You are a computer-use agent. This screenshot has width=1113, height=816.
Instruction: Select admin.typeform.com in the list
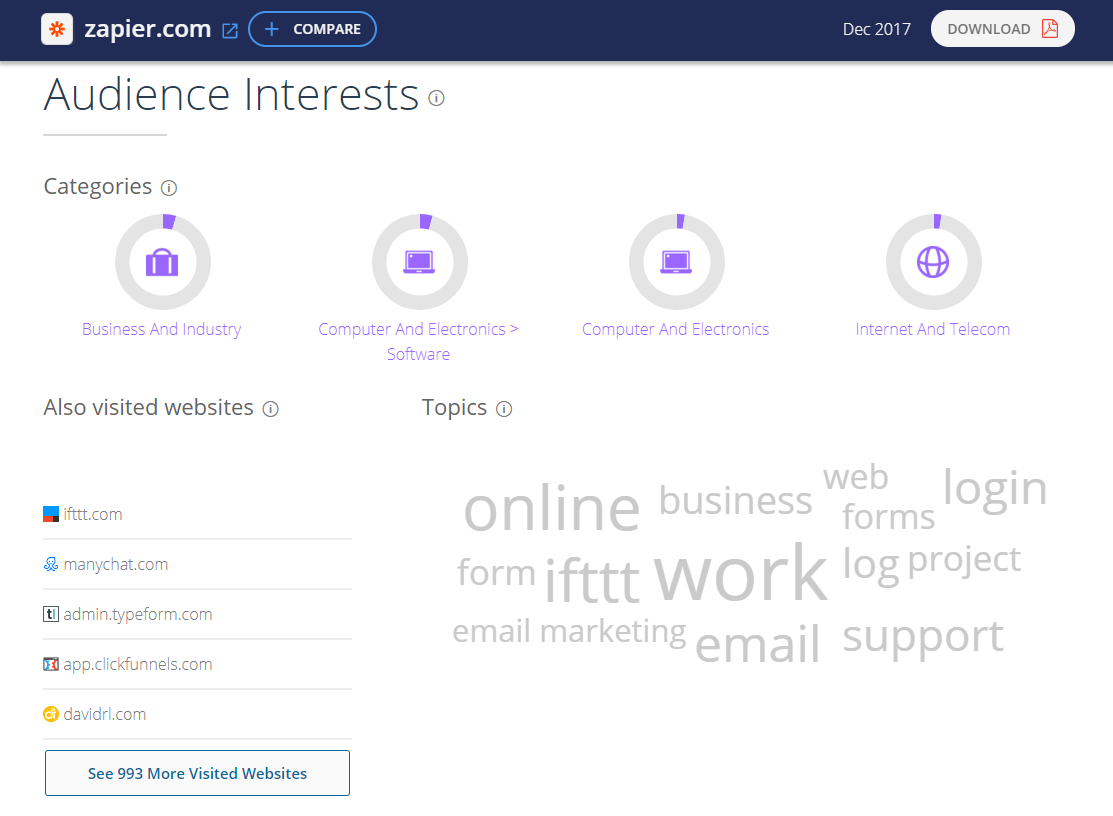coord(137,614)
